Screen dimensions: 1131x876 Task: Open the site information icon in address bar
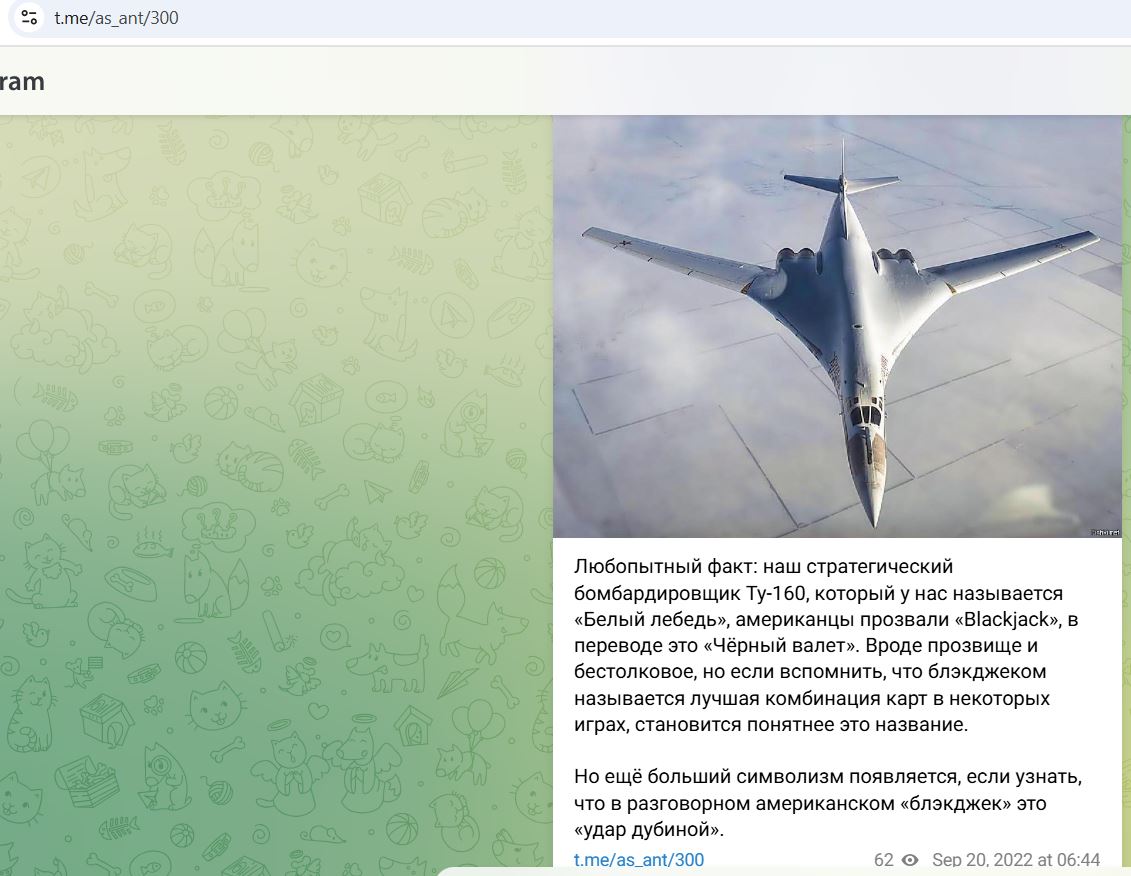tap(29, 17)
